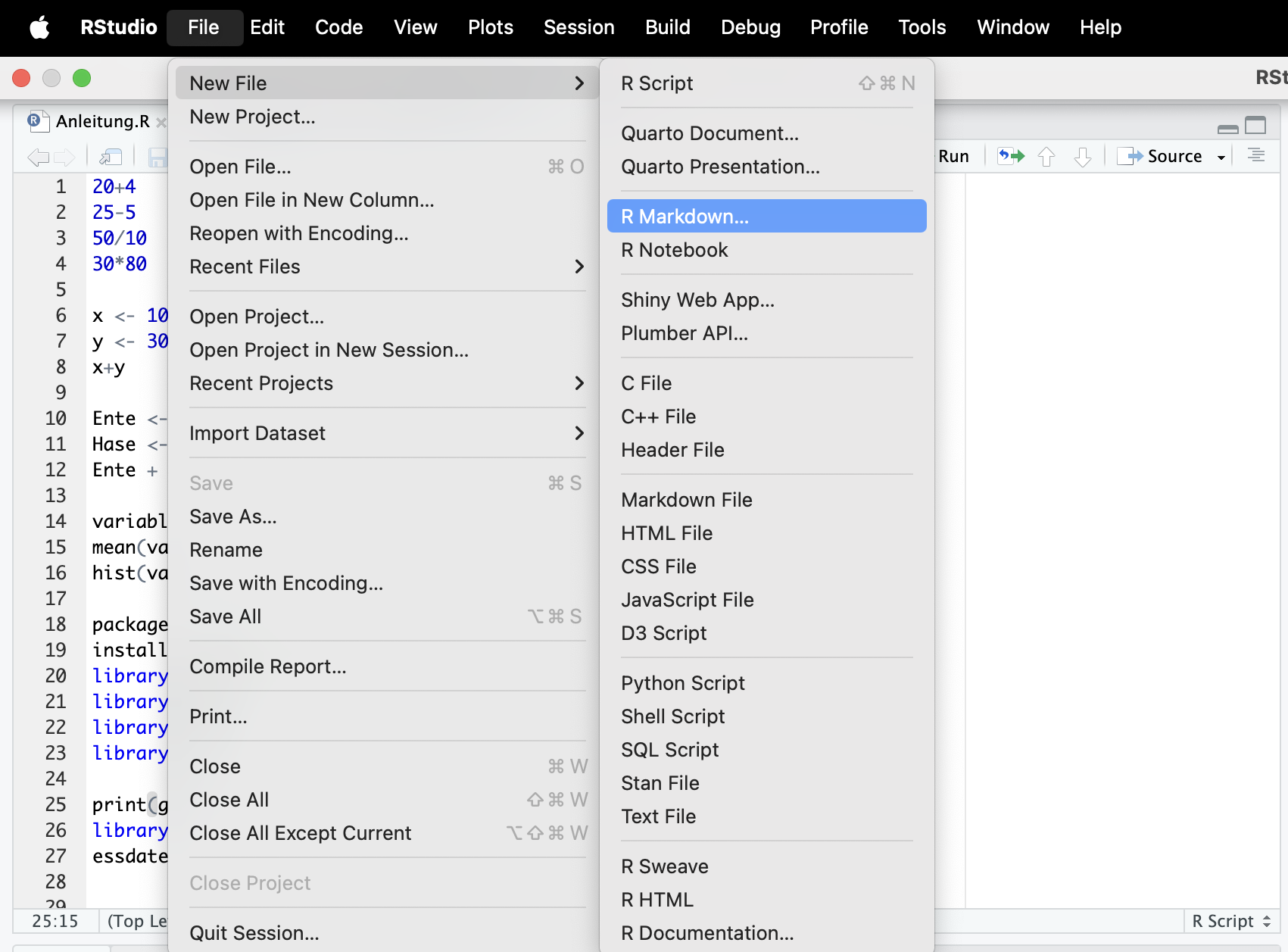Open the Debug menu

pos(750,27)
